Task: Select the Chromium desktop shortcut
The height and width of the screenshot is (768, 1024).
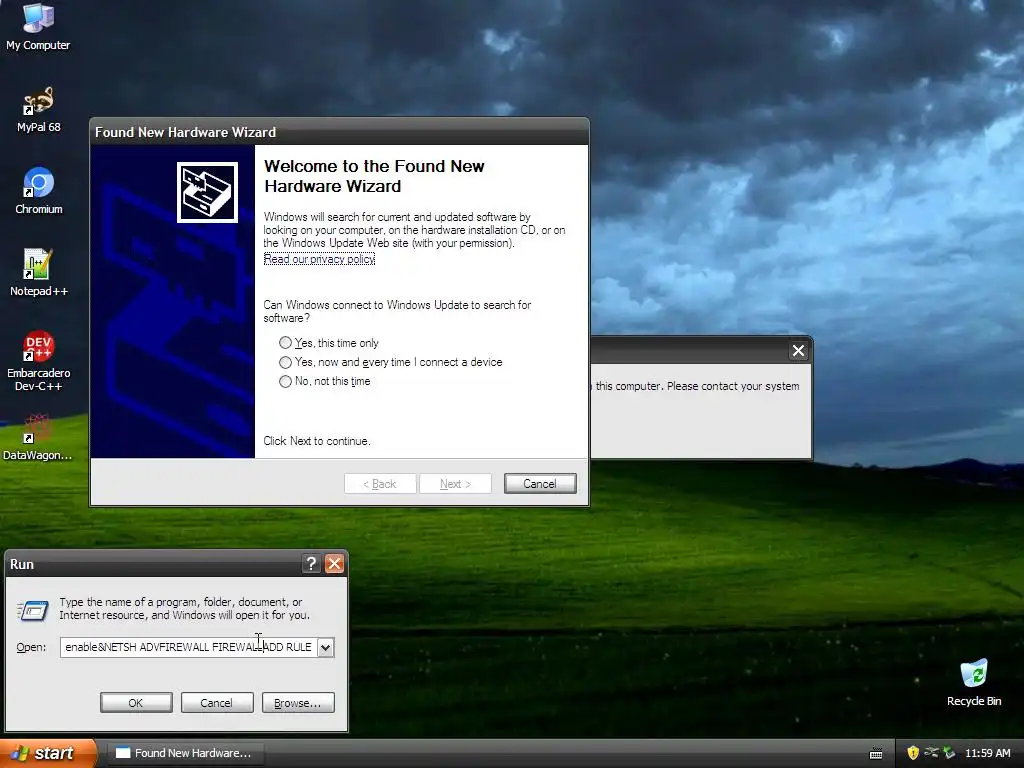Action: coord(39,191)
